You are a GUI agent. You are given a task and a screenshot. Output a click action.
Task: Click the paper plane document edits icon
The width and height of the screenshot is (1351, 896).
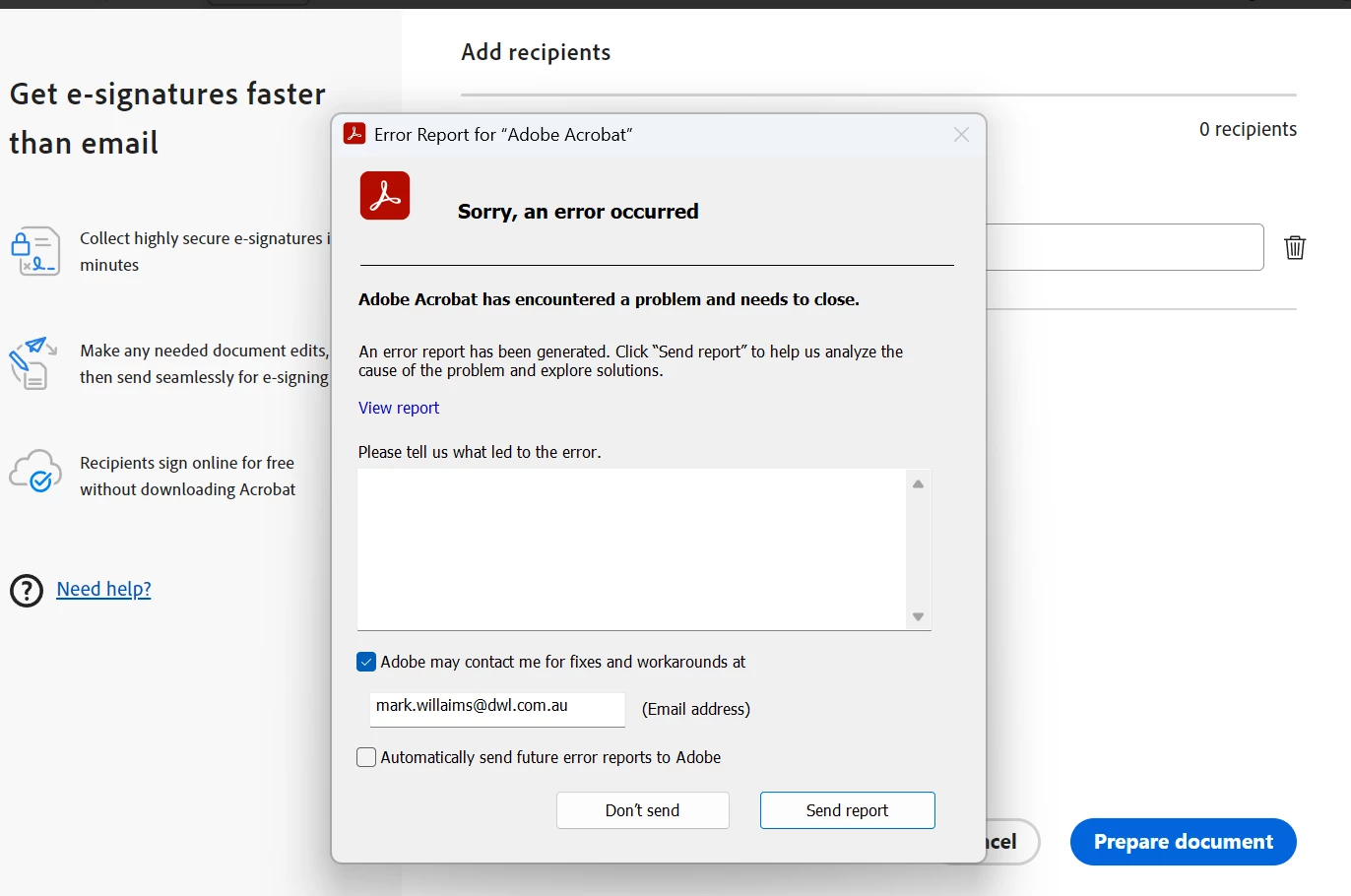click(x=33, y=363)
